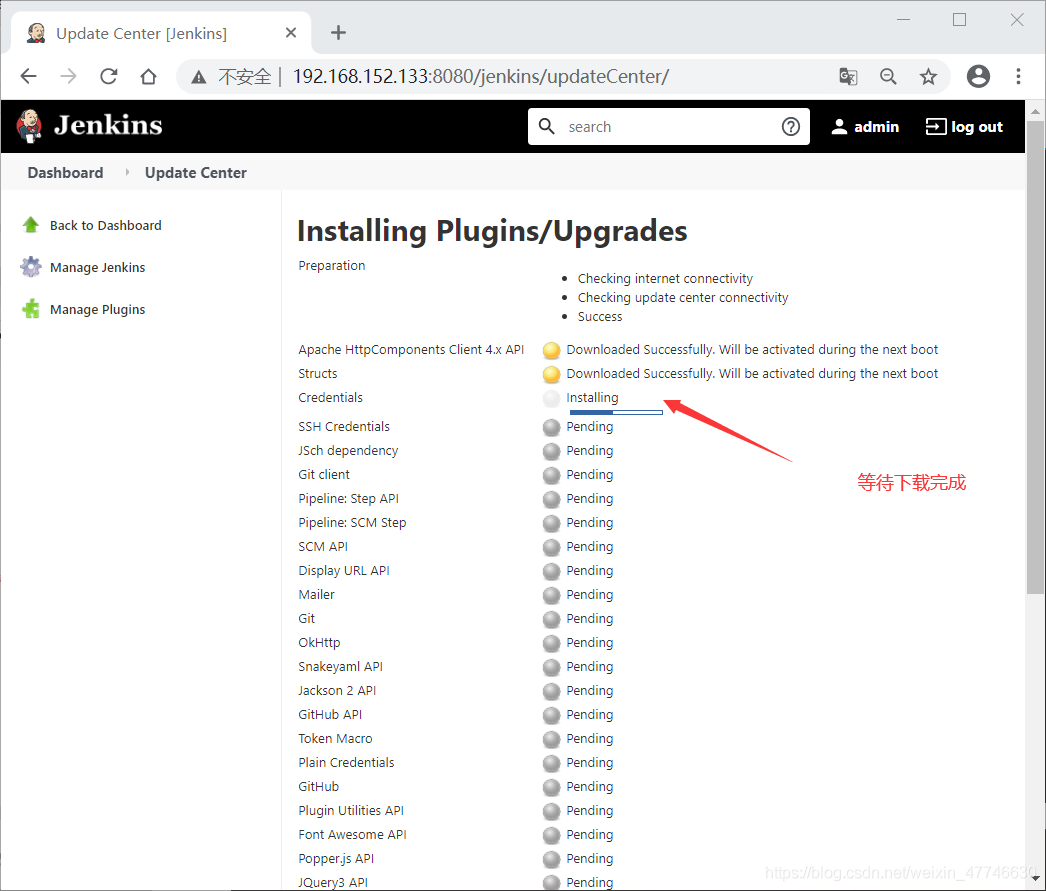This screenshot has height=891, width=1046.
Task: Click the Credentials installing progress bar
Action: [616, 412]
